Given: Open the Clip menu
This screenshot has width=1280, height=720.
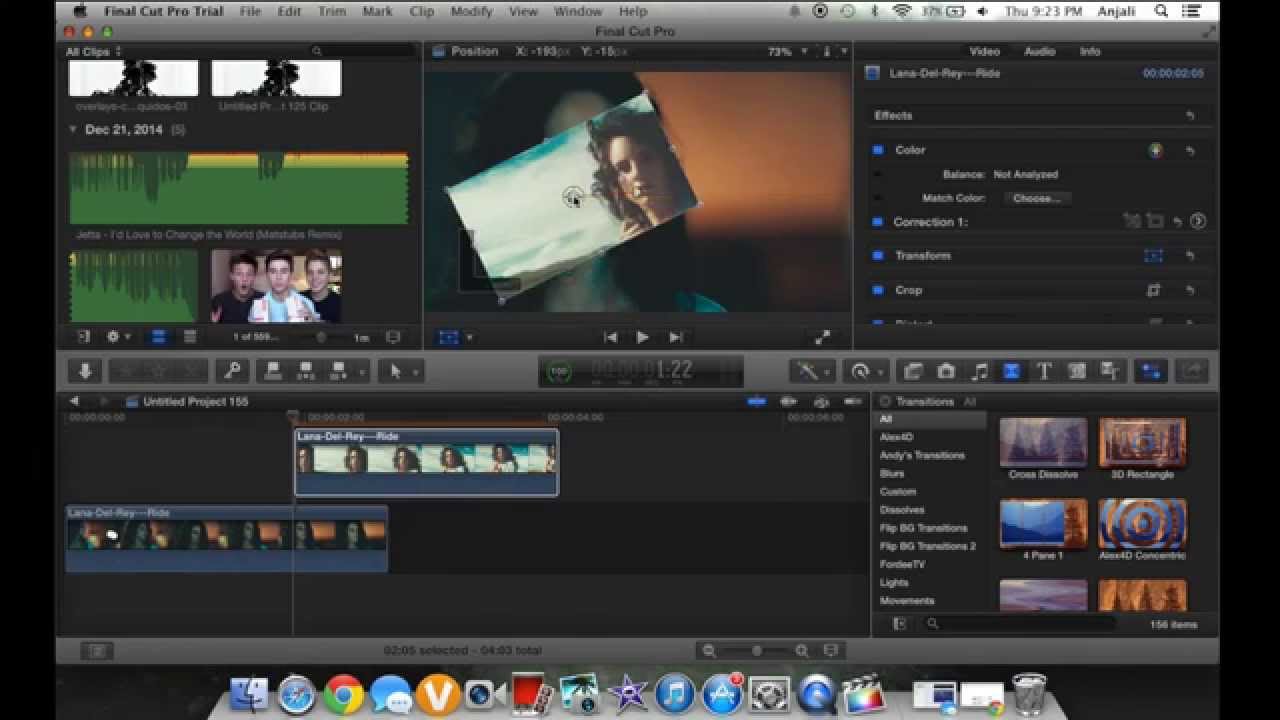Looking at the screenshot, I should (x=422, y=11).
